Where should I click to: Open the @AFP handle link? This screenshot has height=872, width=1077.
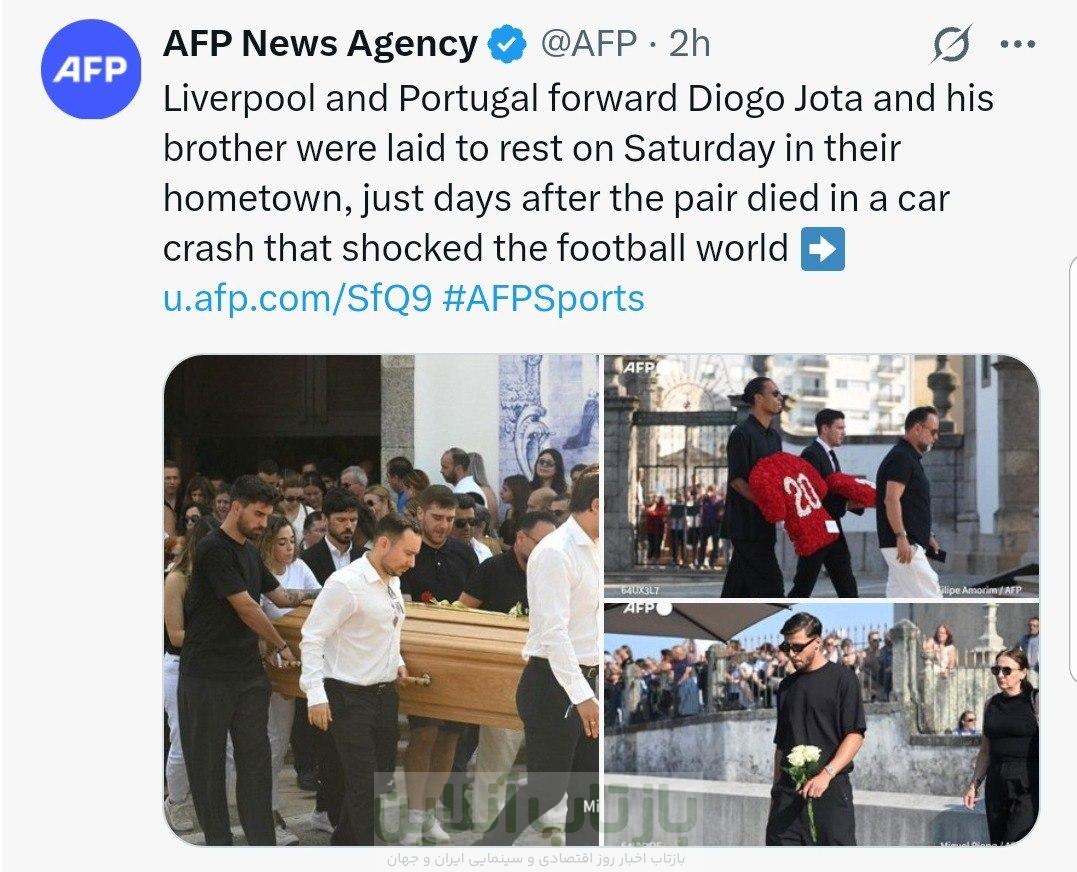click(589, 44)
